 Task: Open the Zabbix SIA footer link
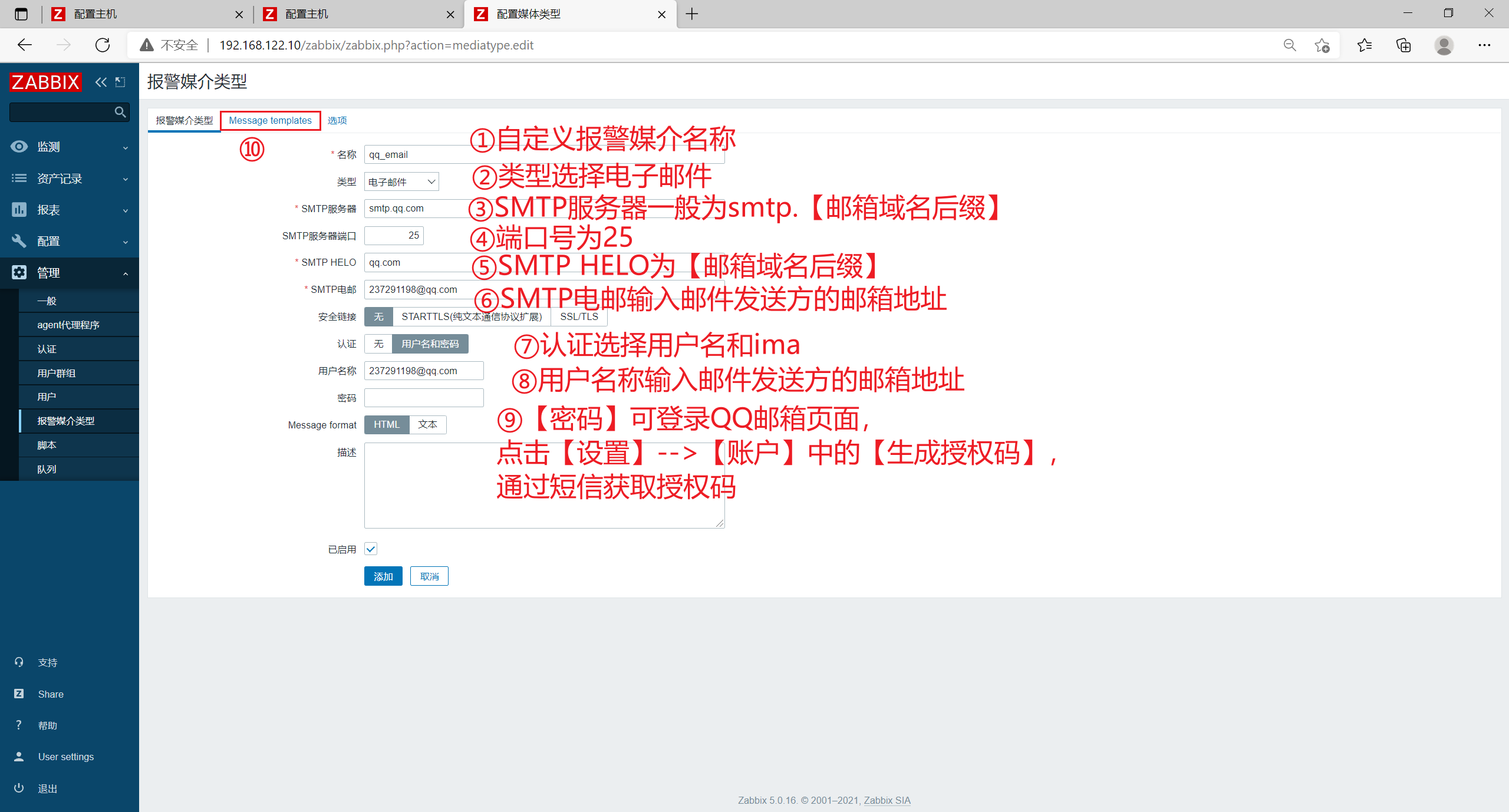pos(887,800)
